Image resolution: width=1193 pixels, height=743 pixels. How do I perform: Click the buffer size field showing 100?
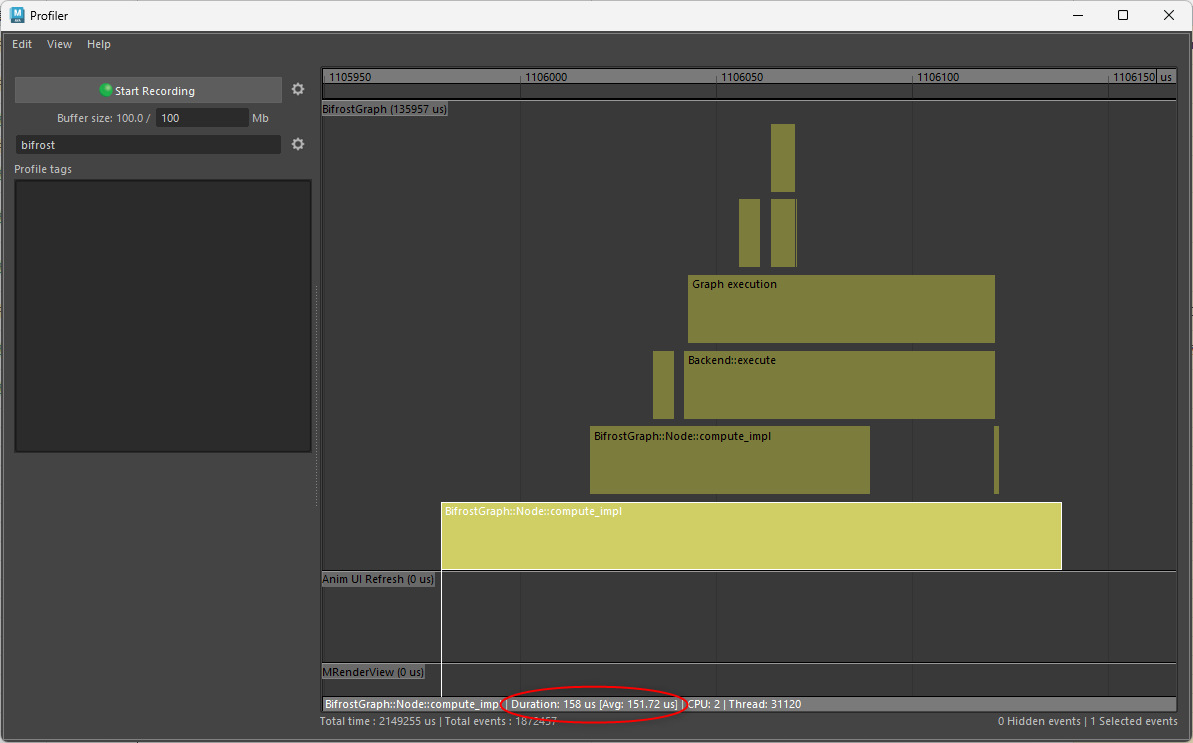point(202,118)
